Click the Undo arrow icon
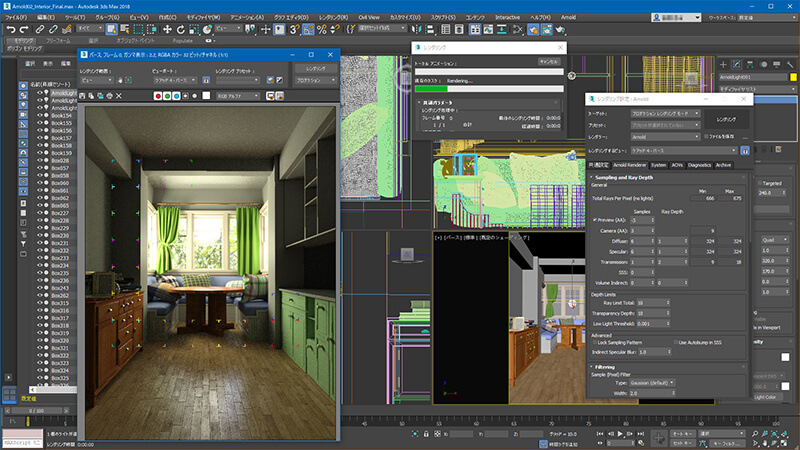This screenshot has width=800, height=450. click(x=11, y=30)
